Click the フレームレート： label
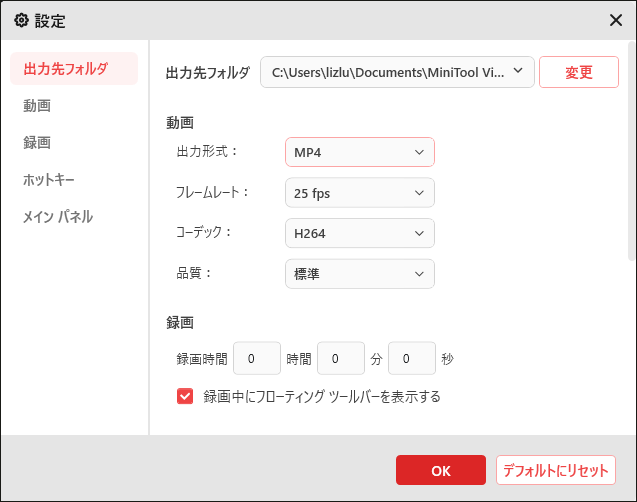This screenshot has width=637, height=502. click(x=212, y=192)
